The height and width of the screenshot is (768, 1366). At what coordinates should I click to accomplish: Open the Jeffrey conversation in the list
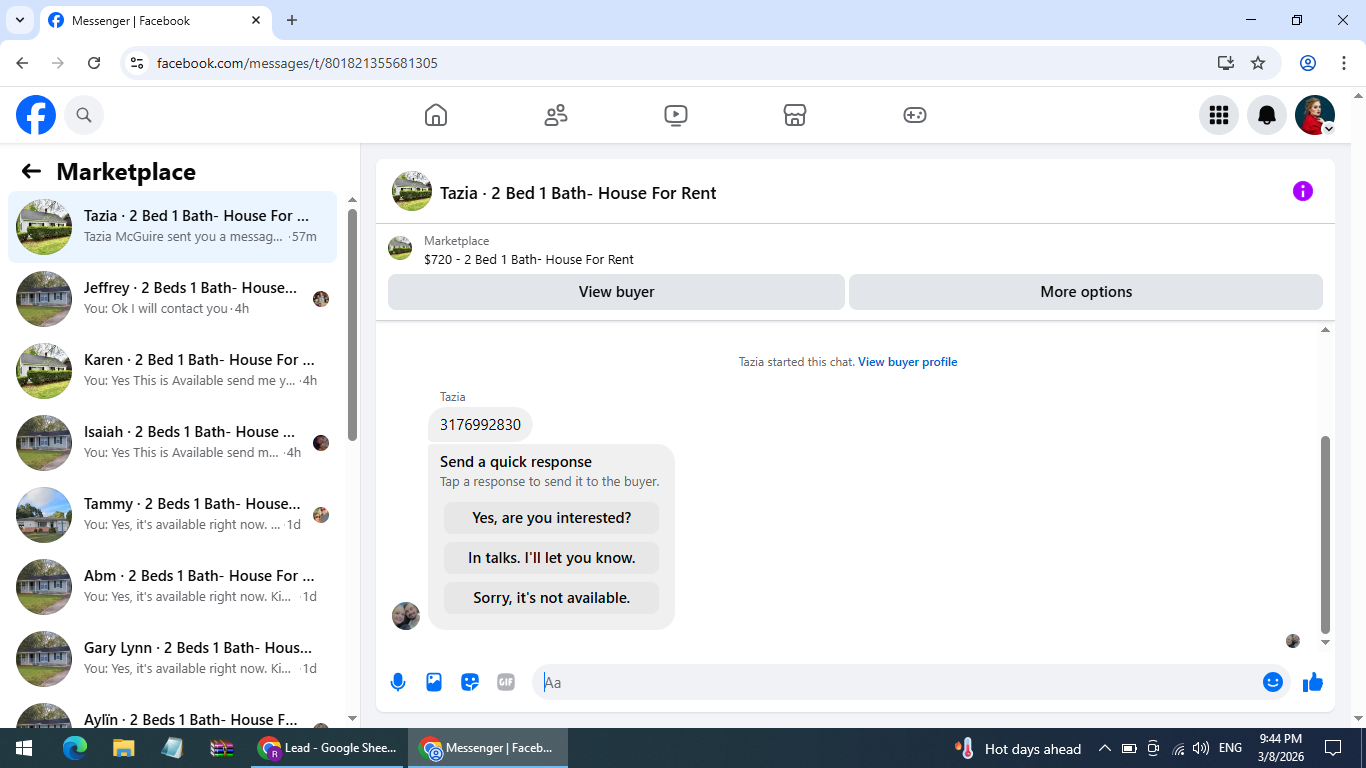point(173,299)
